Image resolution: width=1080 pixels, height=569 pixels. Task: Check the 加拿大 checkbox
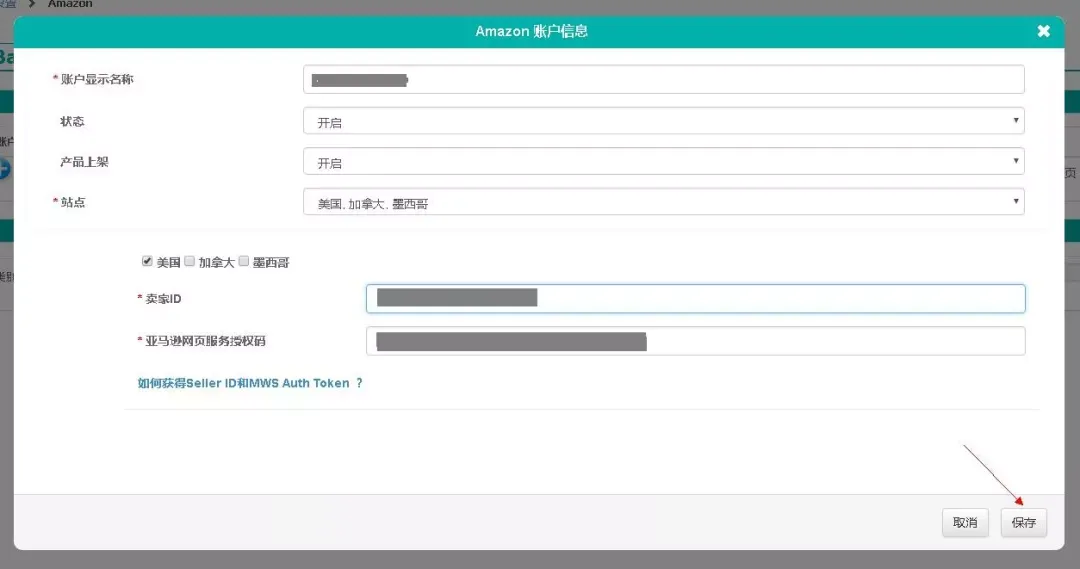click(x=189, y=261)
